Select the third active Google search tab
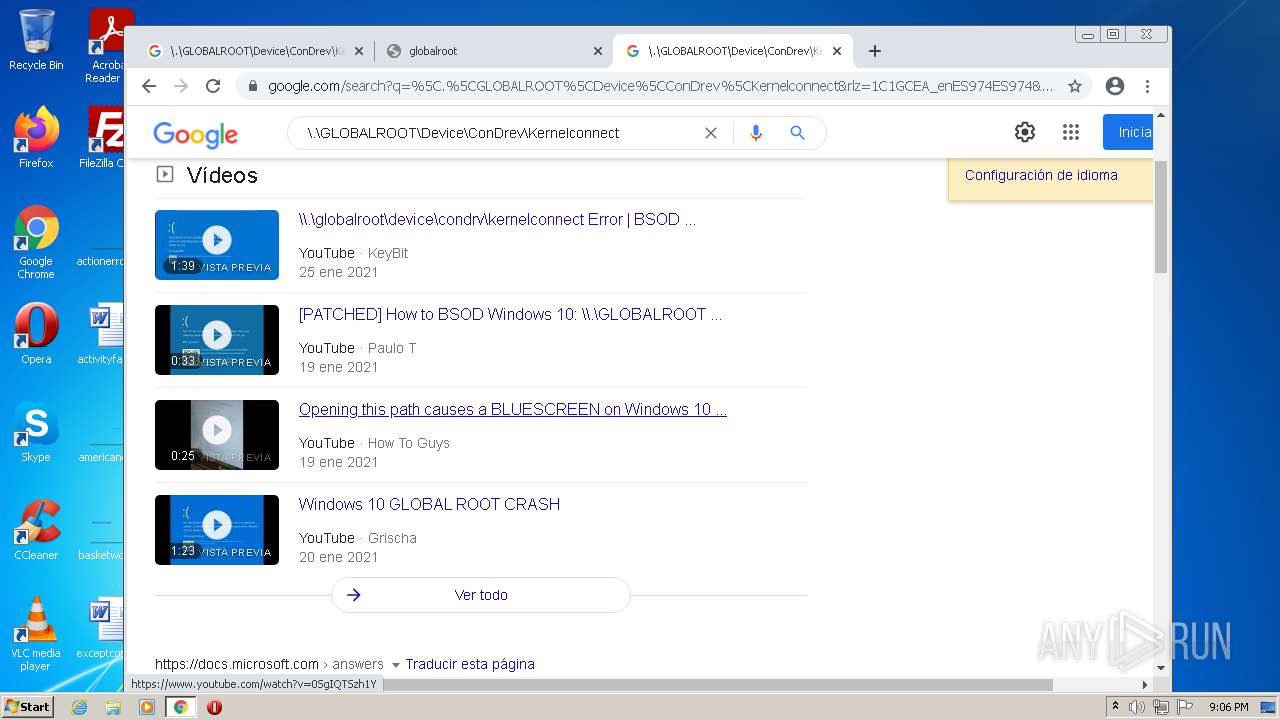Viewport: 1280px width, 720px height. point(733,51)
